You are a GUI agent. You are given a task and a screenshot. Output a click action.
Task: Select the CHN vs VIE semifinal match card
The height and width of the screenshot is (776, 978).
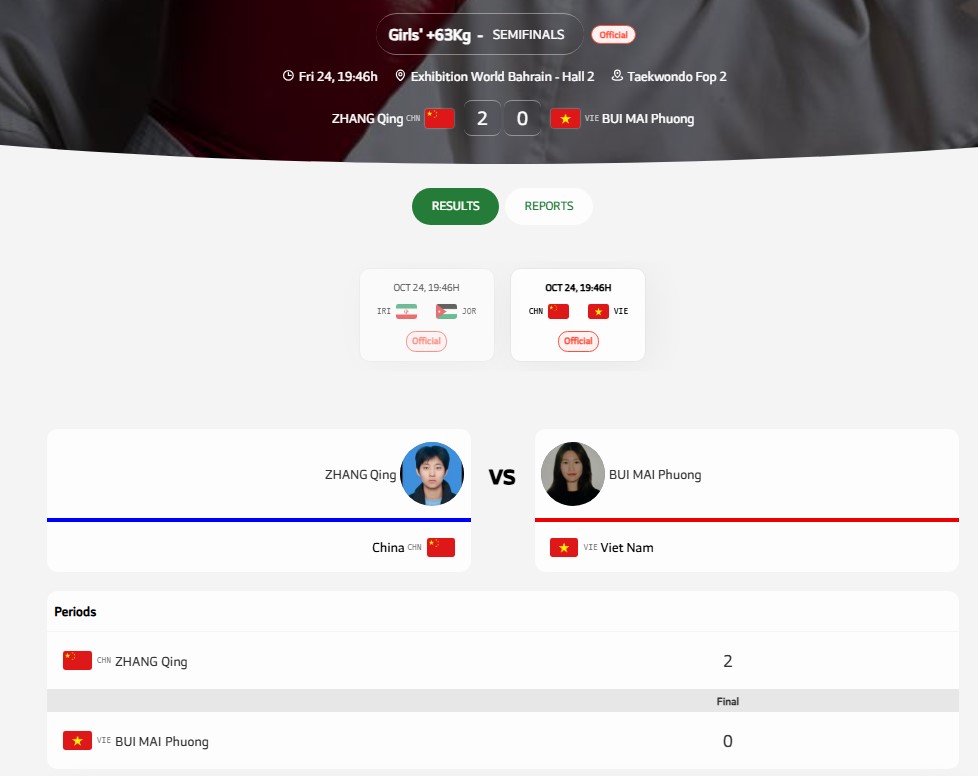578,315
